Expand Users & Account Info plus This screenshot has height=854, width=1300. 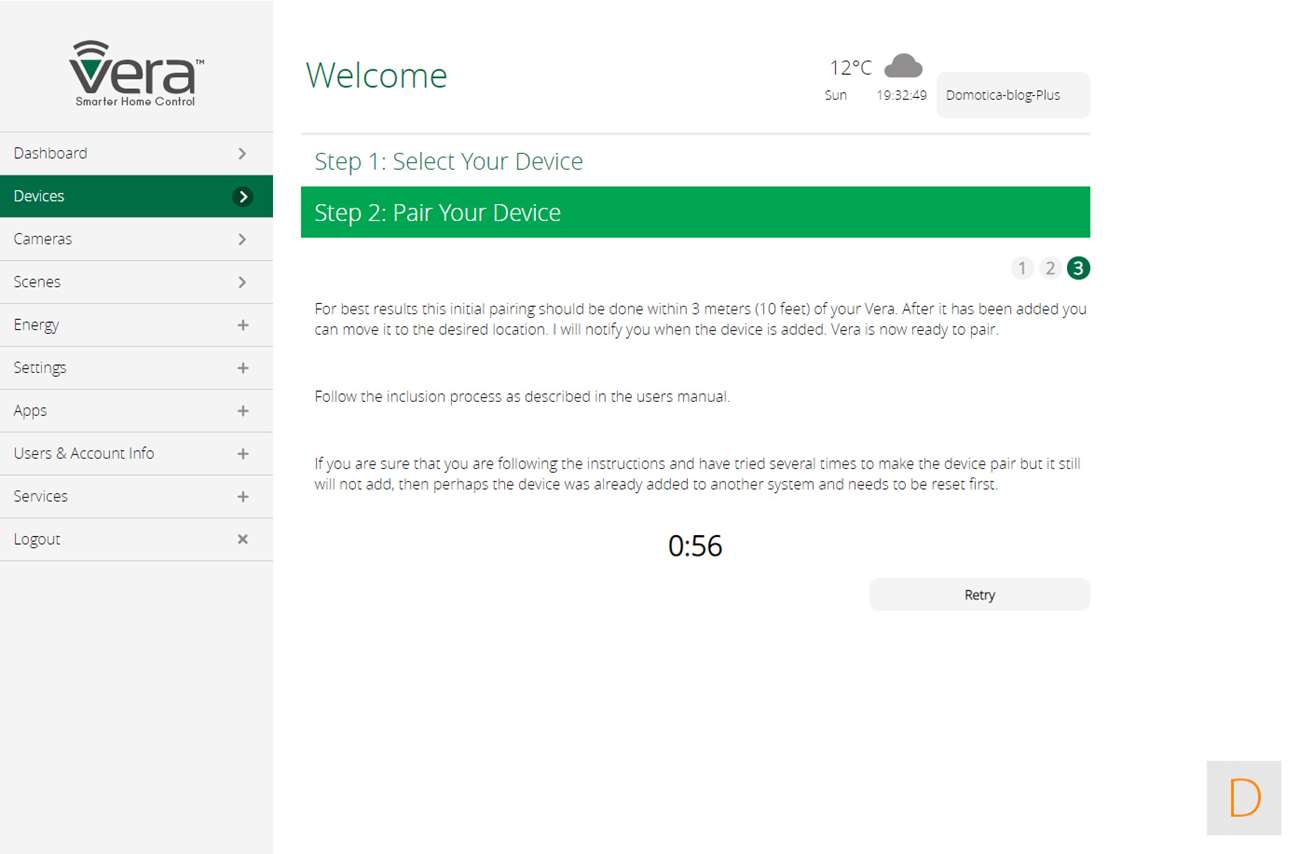pos(242,454)
